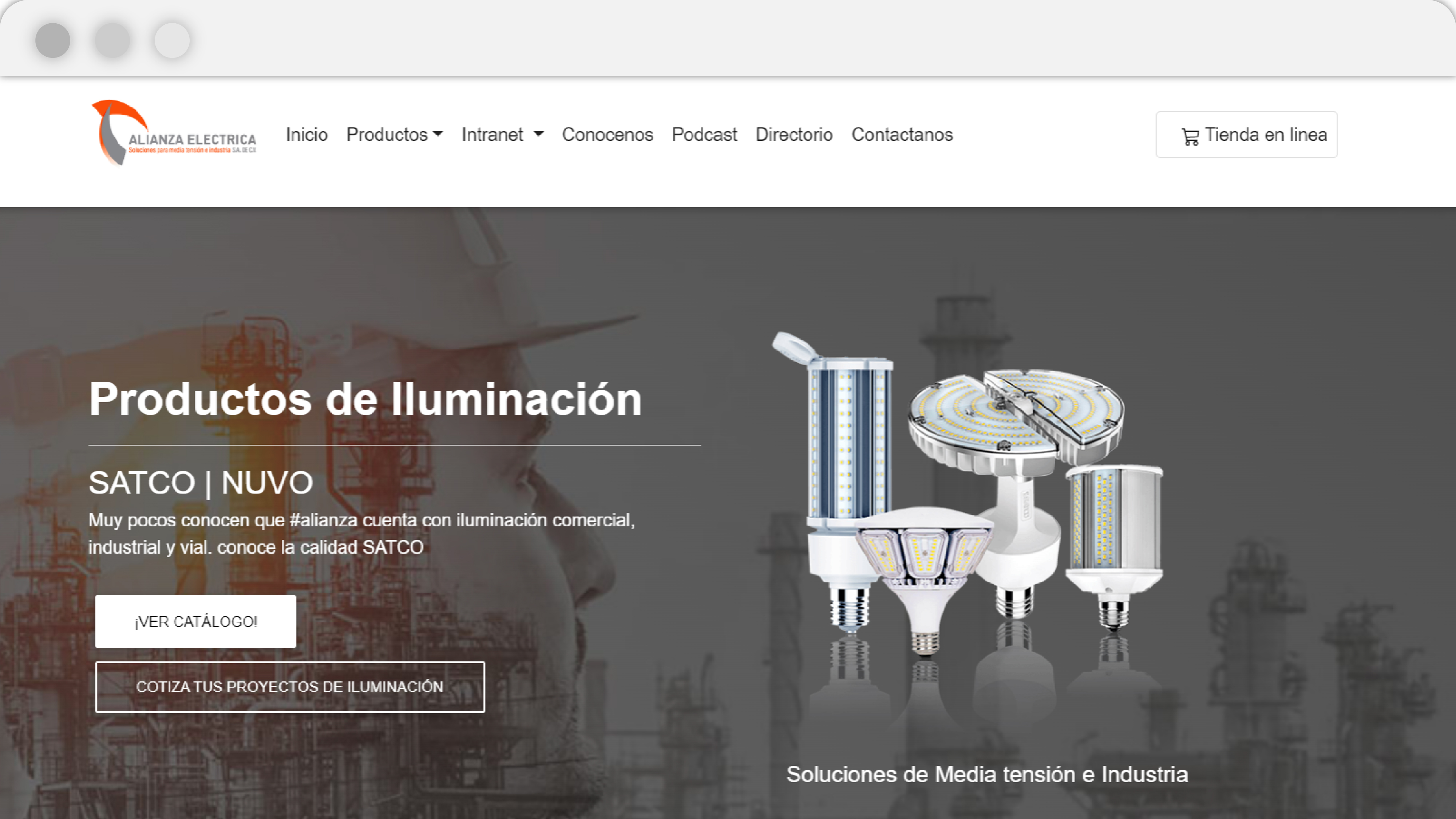Click the second gray window circle
Viewport: 1456px width, 819px height.
point(112,40)
